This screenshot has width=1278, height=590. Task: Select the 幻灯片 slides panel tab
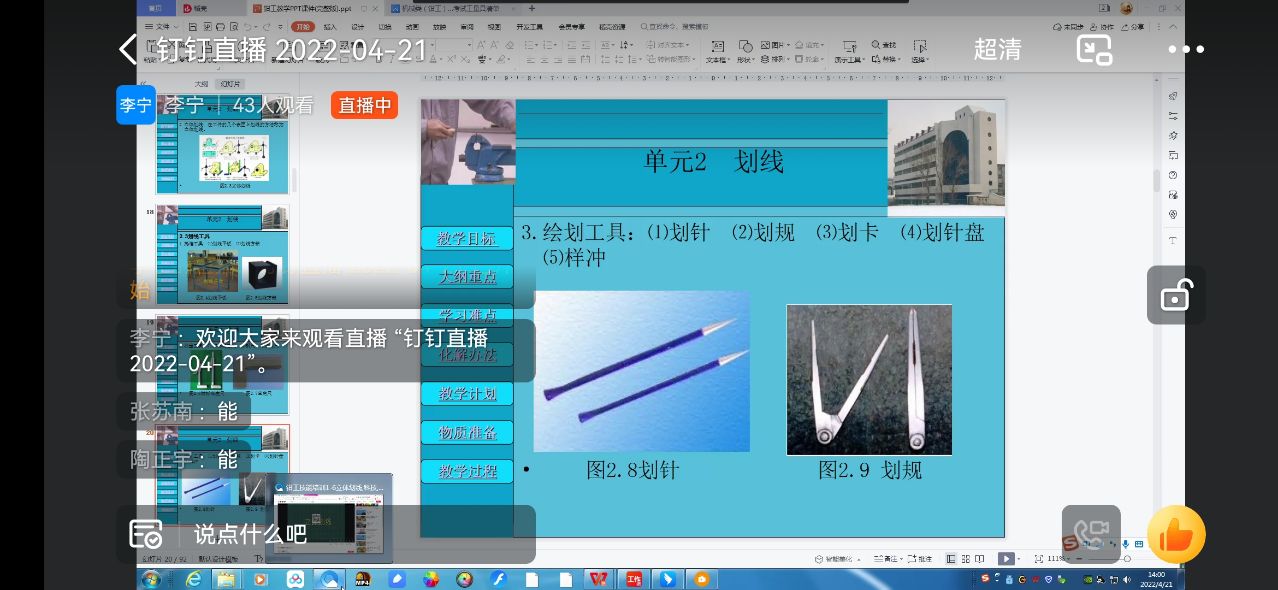click(231, 85)
